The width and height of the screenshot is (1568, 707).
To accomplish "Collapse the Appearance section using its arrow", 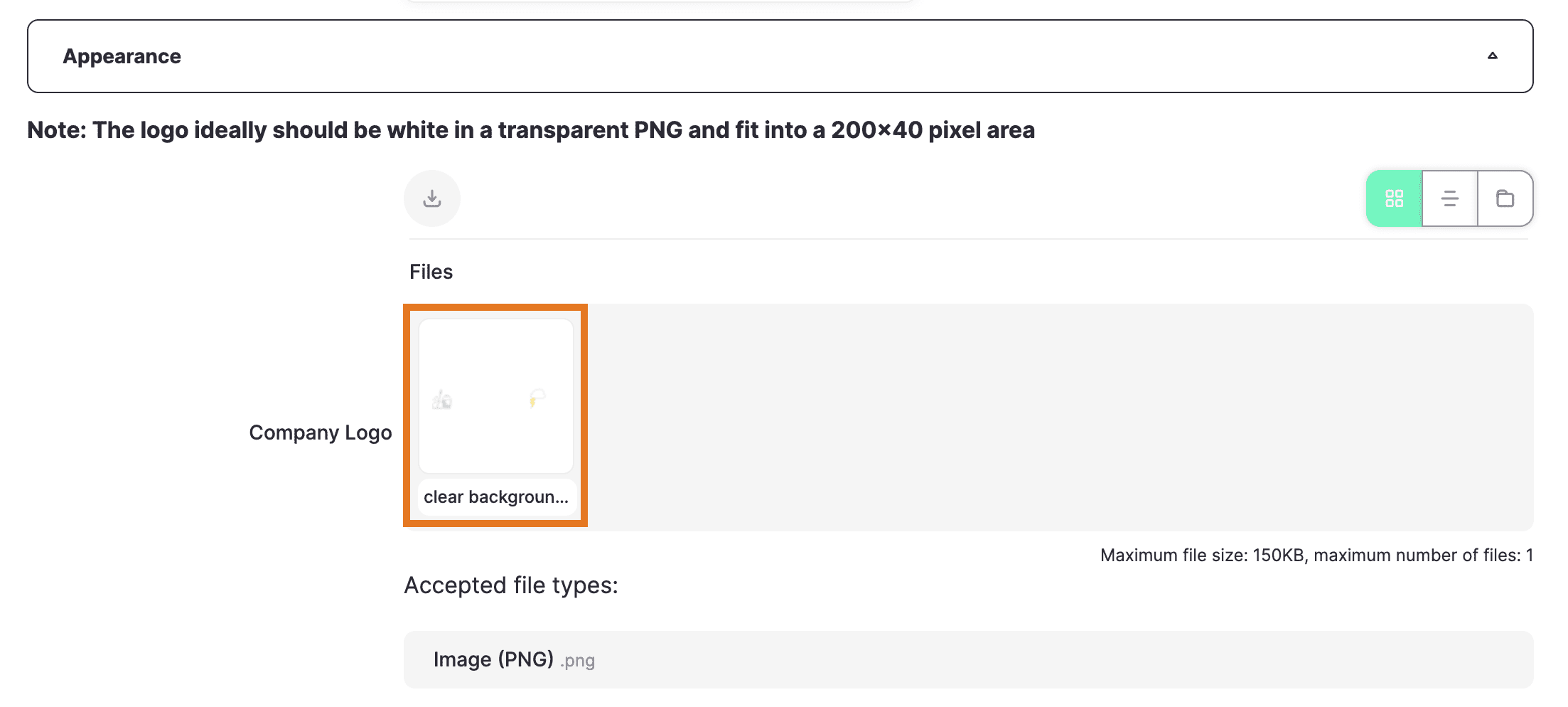I will (1493, 55).
